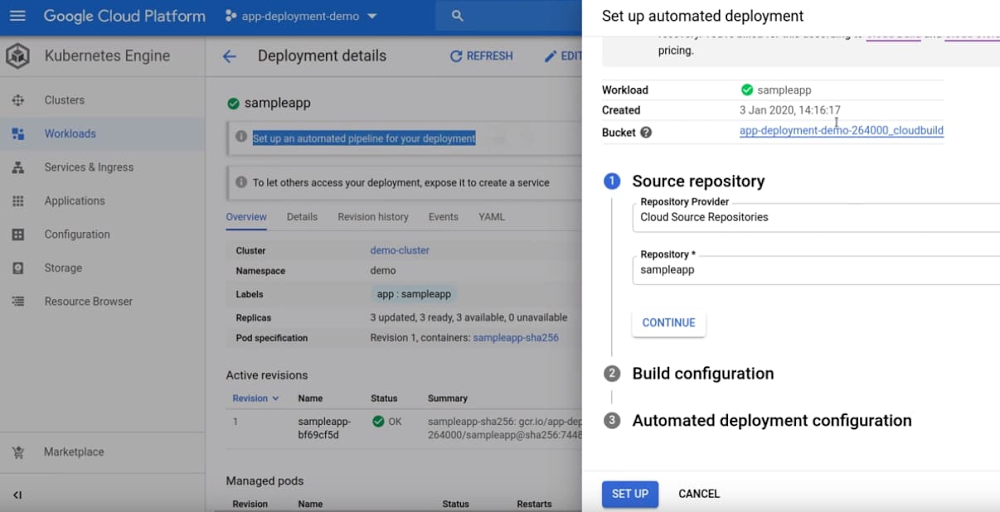Click the sampleapp-bf69cf5d revision name
1000x512 pixels.
coord(324,428)
